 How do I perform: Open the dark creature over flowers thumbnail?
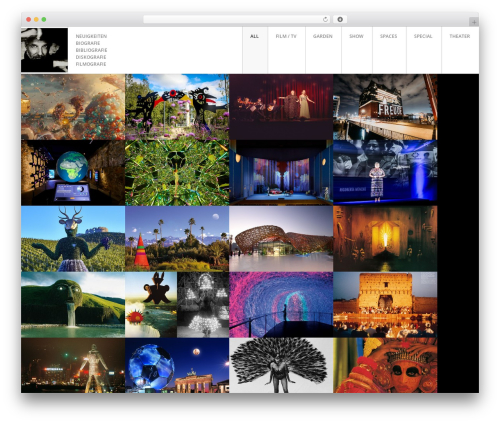(x=151, y=305)
